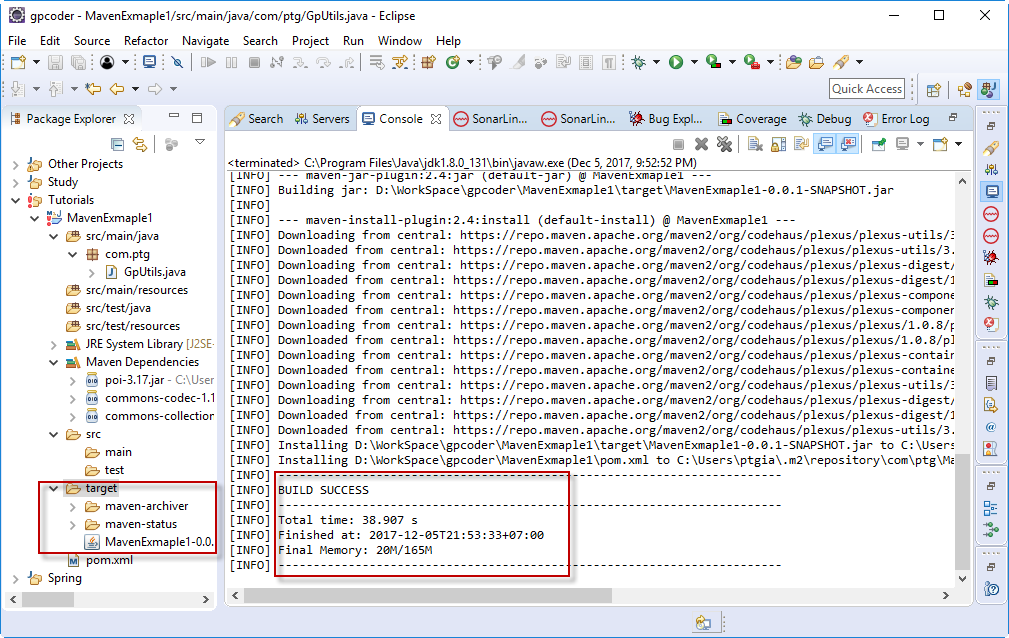Click the green Run button in toolbar

(x=676, y=62)
